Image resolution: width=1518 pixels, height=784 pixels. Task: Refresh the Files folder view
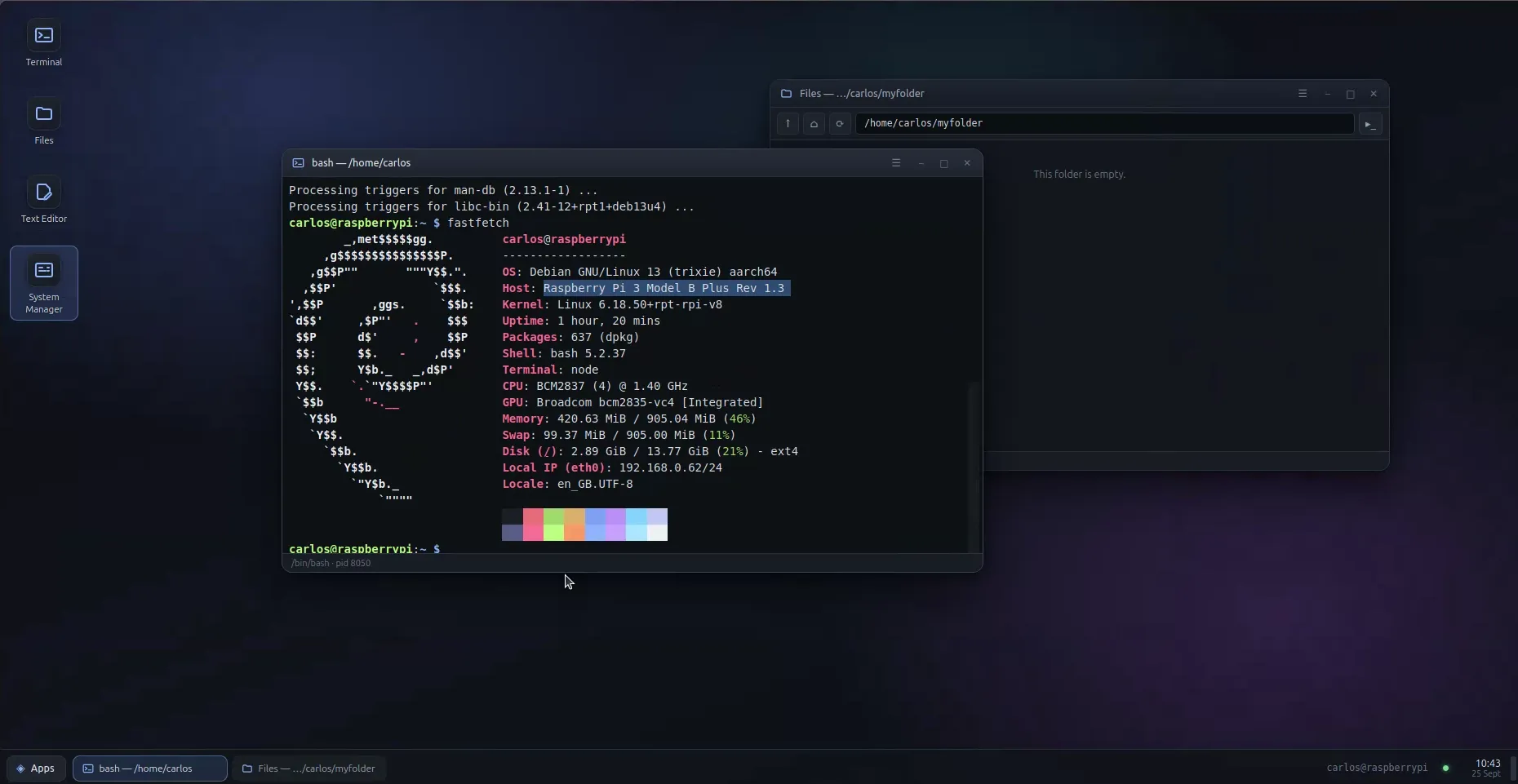tap(840, 124)
